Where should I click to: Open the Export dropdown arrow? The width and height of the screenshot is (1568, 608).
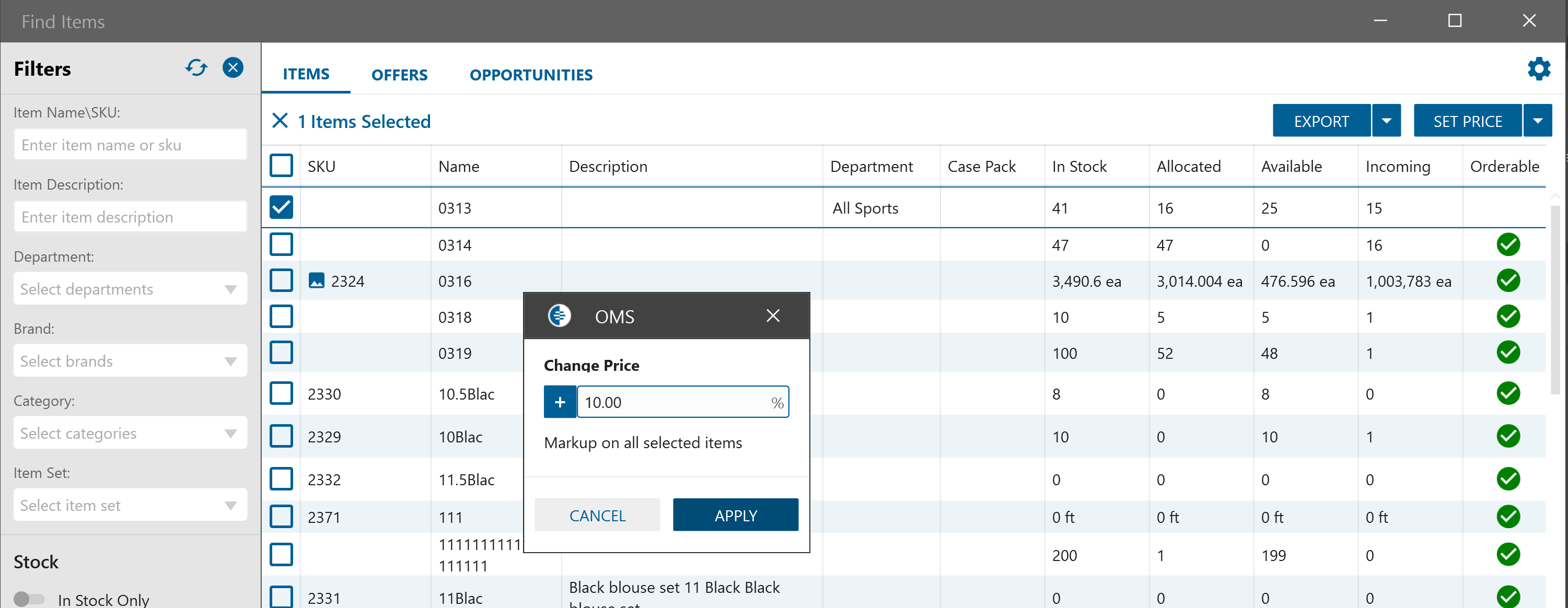(1386, 121)
